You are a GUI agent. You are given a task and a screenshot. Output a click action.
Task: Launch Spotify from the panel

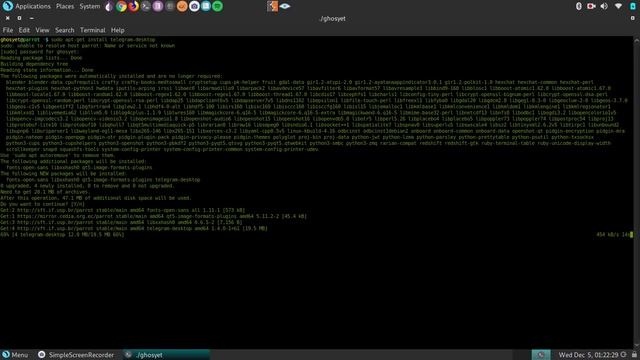tap(218, 6)
